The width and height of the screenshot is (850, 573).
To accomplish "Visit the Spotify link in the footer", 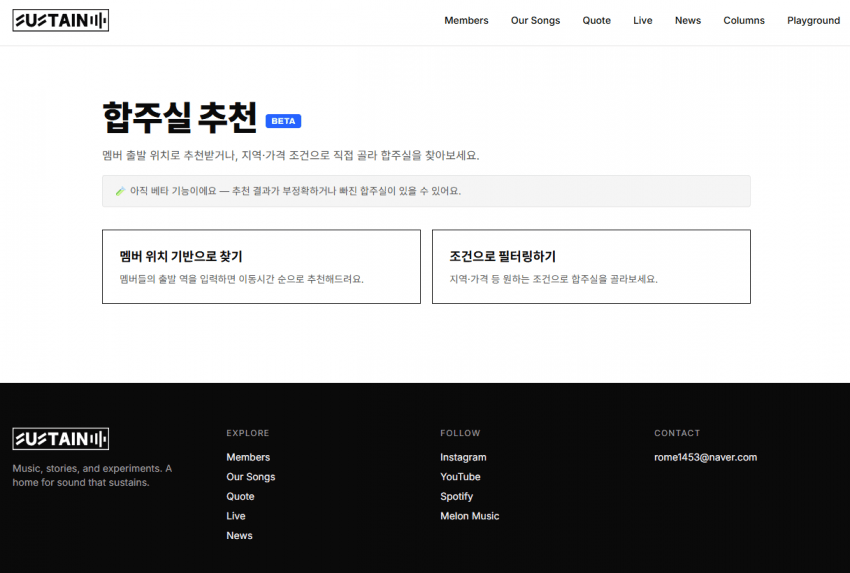I will click(x=456, y=496).
